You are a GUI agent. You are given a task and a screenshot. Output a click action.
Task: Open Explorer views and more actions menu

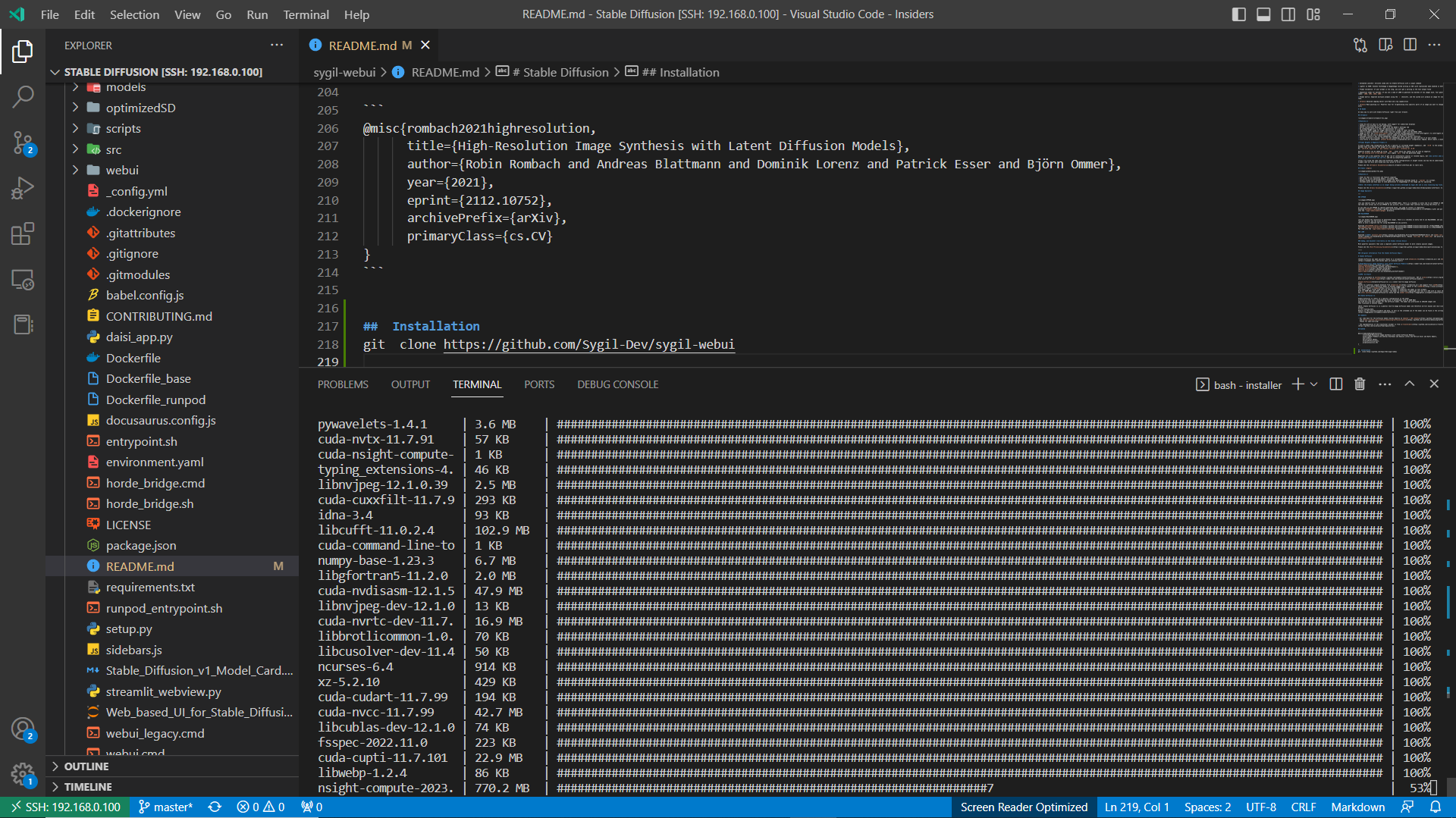[x=277, y=45]
